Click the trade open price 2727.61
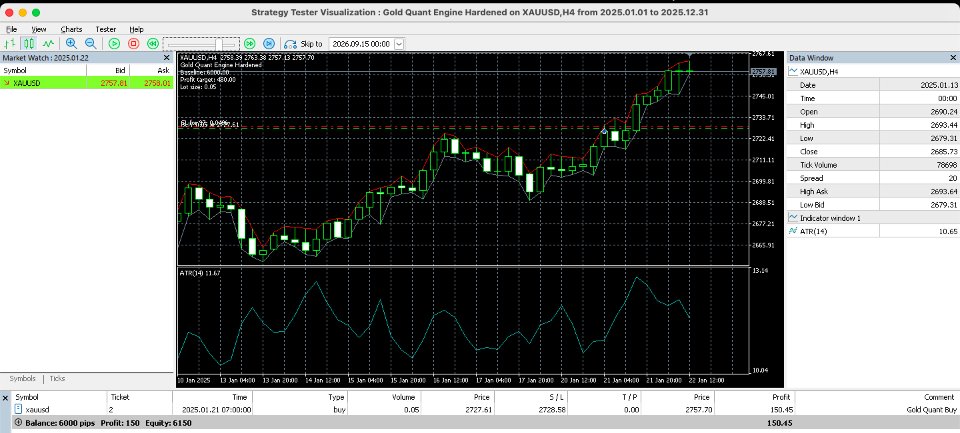 click(478, 409)
